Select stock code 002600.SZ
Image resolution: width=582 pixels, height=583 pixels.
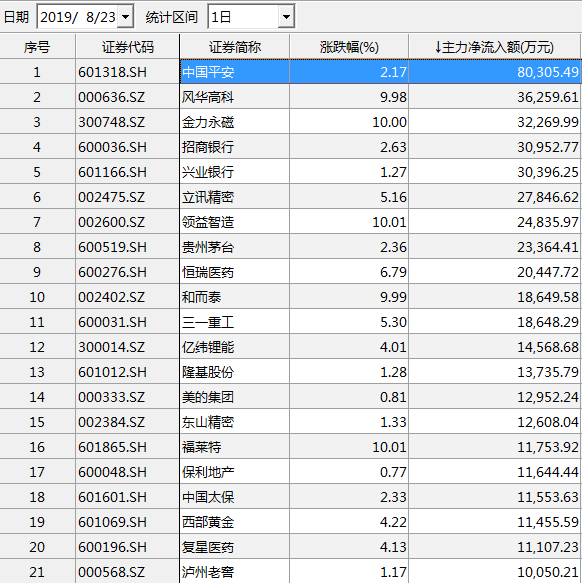click(x=111, y=222)
